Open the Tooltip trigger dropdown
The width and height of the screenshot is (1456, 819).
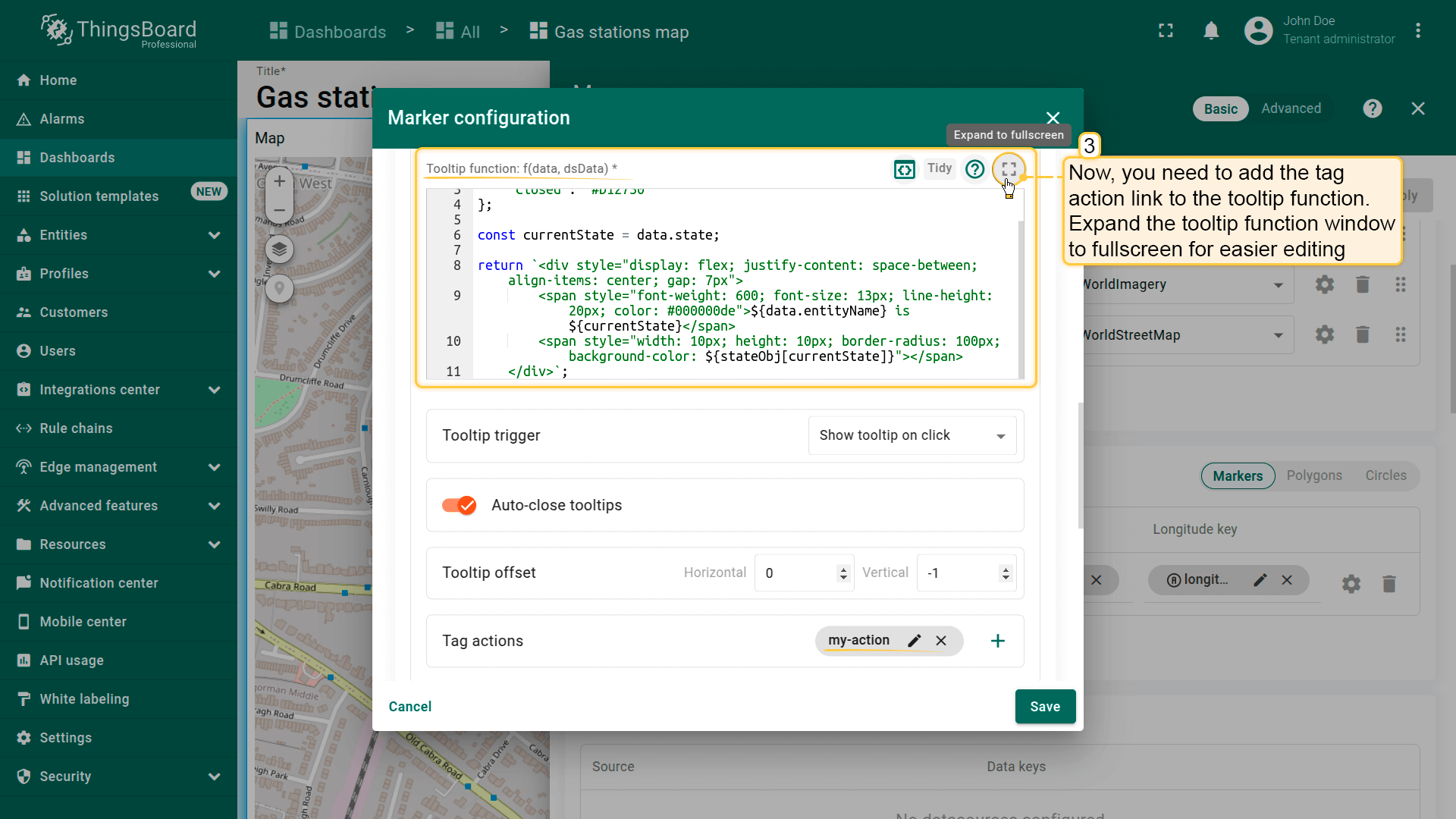point(912,435)
